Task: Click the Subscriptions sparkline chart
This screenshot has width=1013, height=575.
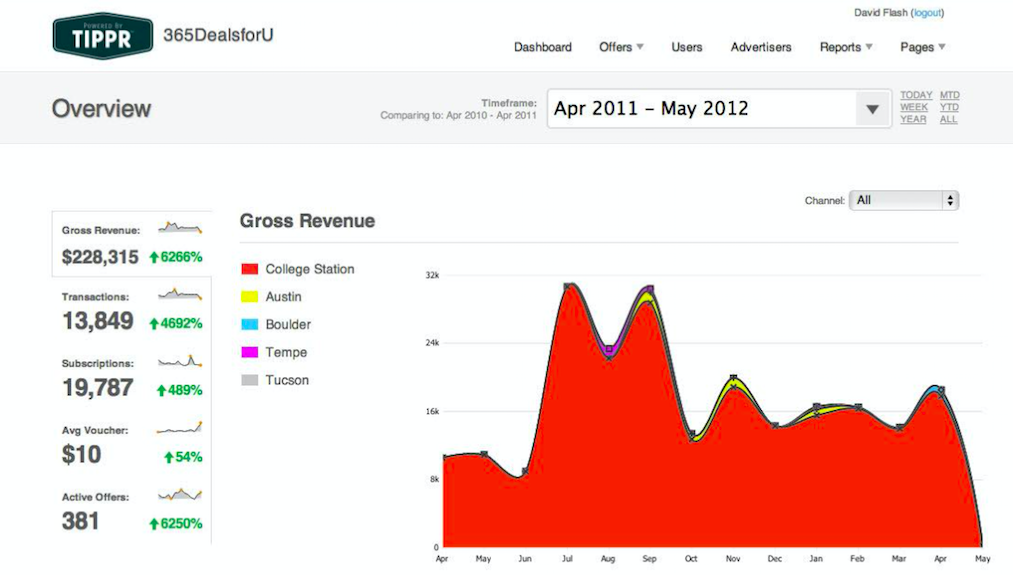Action: pyautogui.click(x=180, y=361)
